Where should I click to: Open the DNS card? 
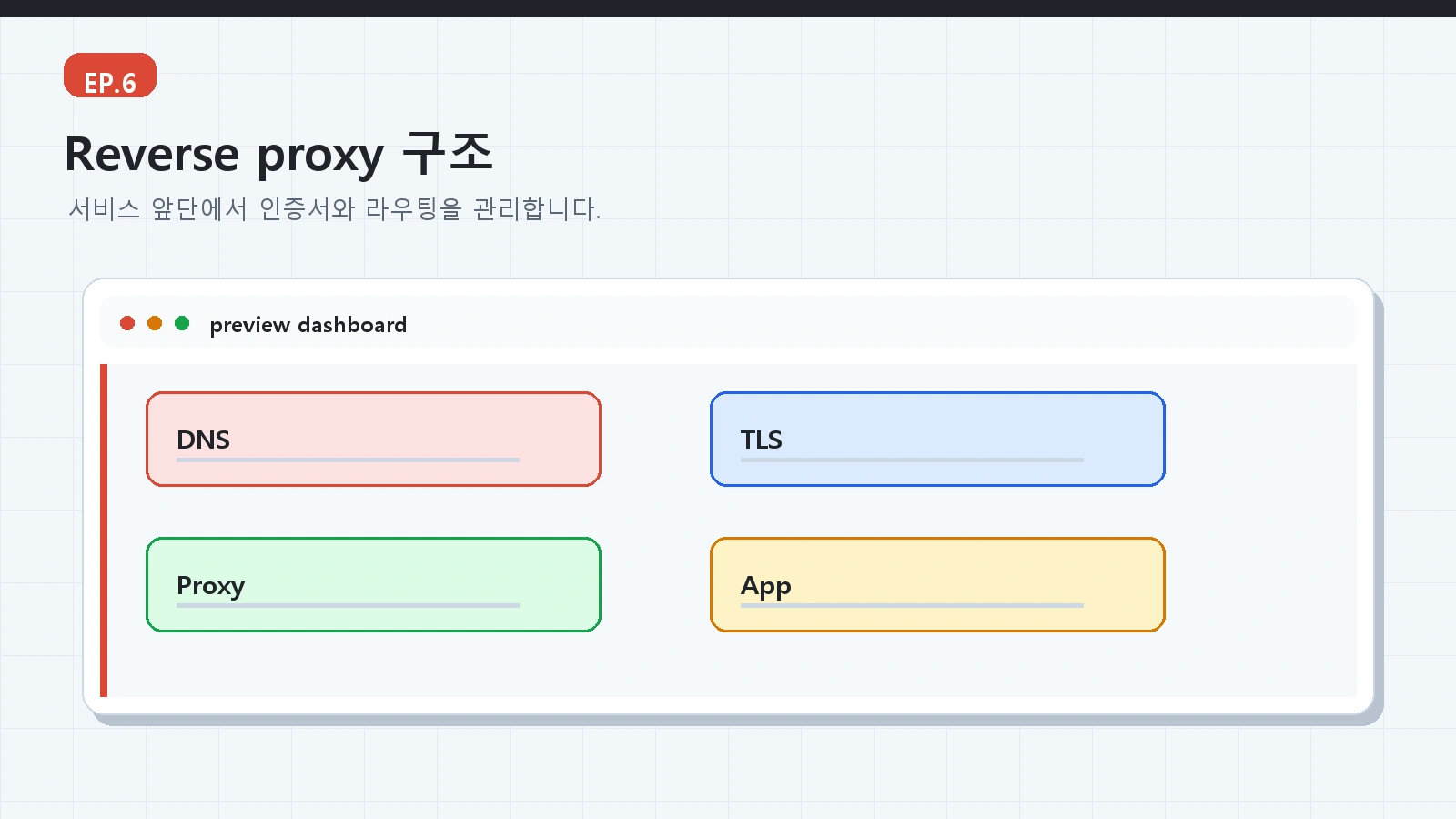point(373,440)
